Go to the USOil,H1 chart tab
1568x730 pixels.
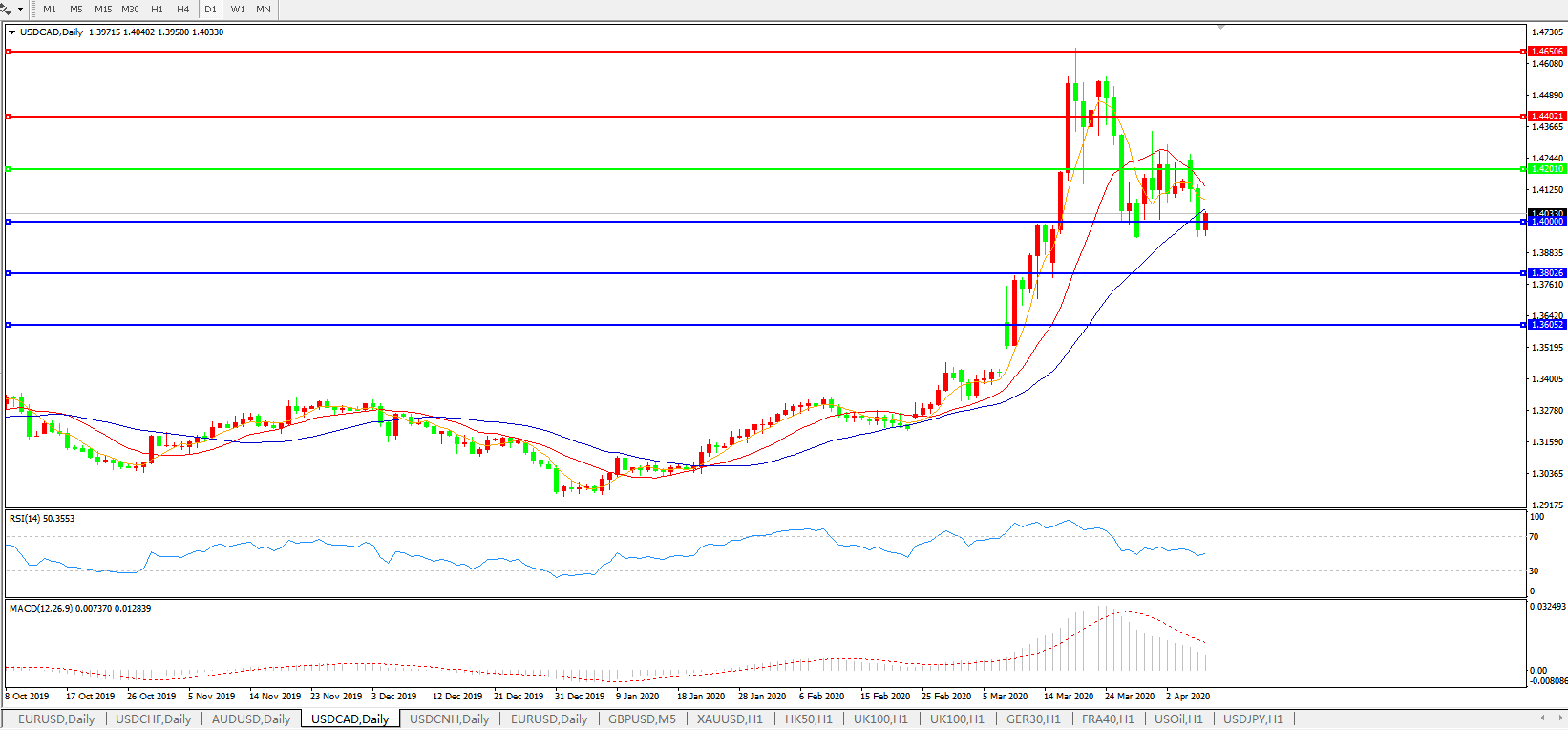pyautogui.click(x=1178, y=719)
